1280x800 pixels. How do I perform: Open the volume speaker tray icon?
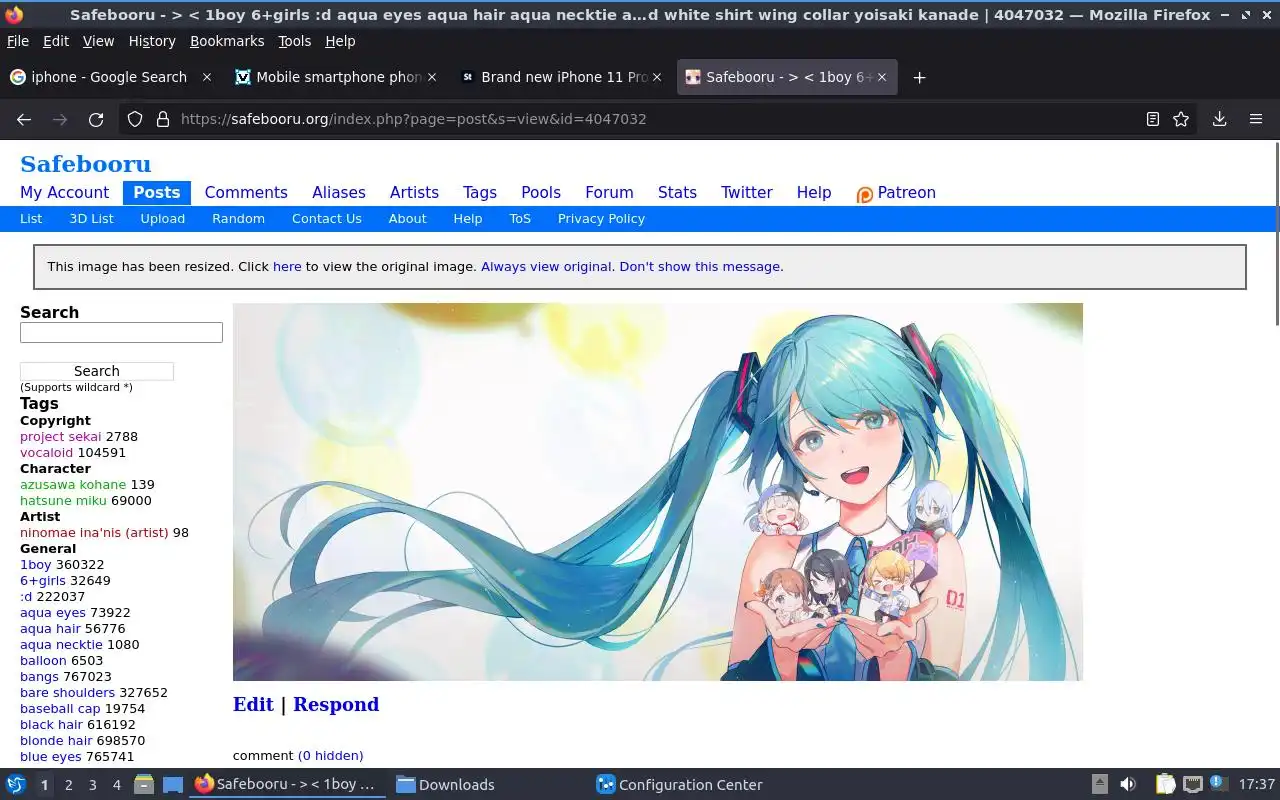(x=1128, y=785)
